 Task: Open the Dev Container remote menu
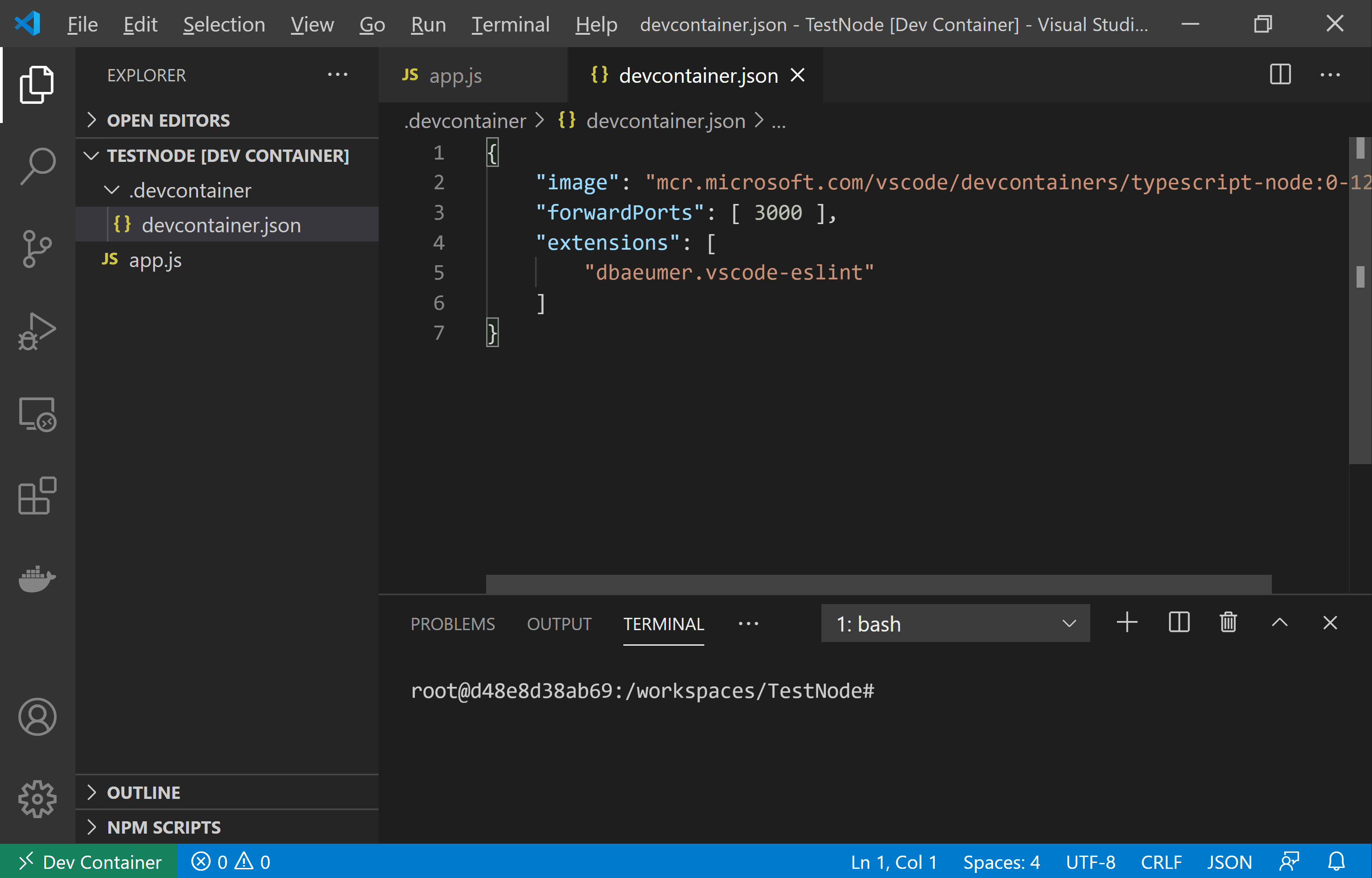click(x=90, y=862)
